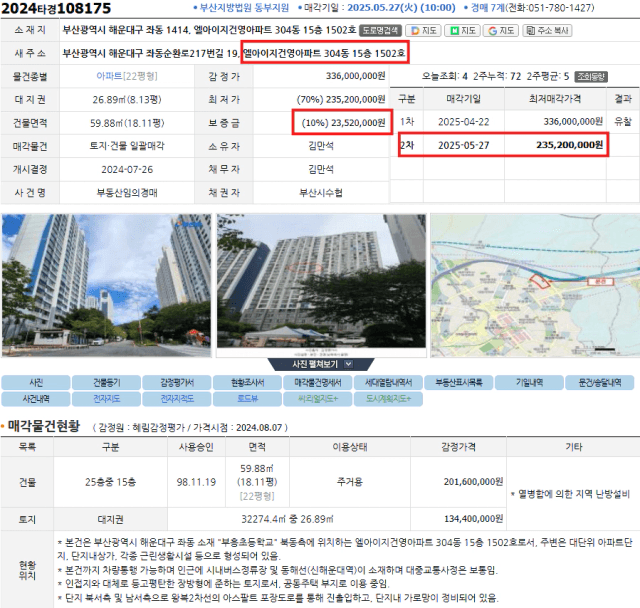Select deposit (10%) 23,520,000원

click(343, 122)
